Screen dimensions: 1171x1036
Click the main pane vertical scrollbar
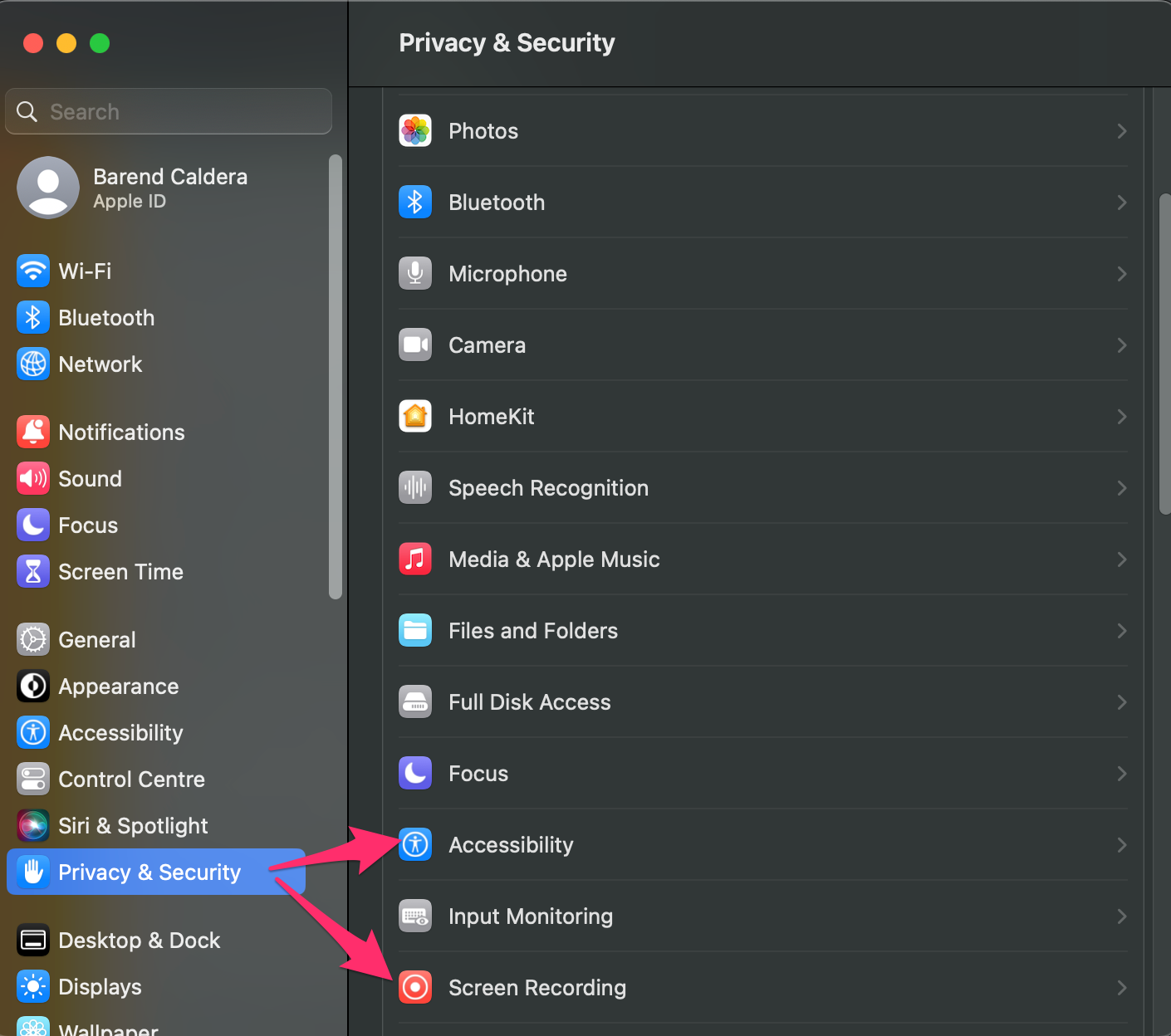pyautogui.click(x=1164, y=354)
